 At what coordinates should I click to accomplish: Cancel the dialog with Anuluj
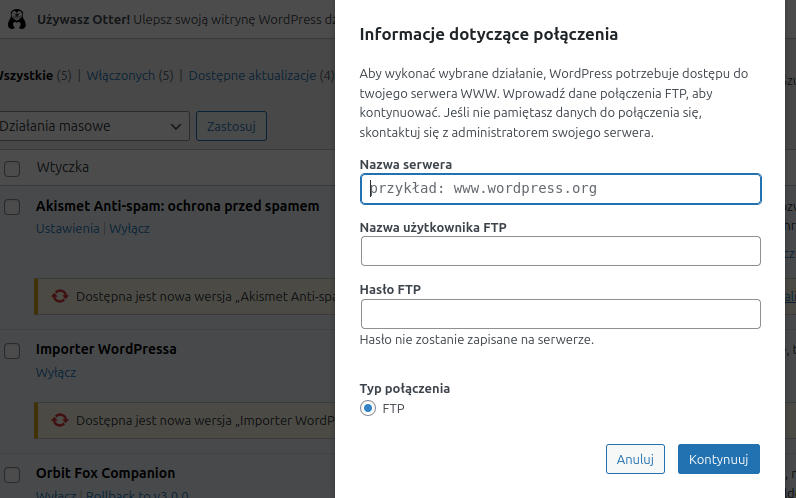[635, 459]
